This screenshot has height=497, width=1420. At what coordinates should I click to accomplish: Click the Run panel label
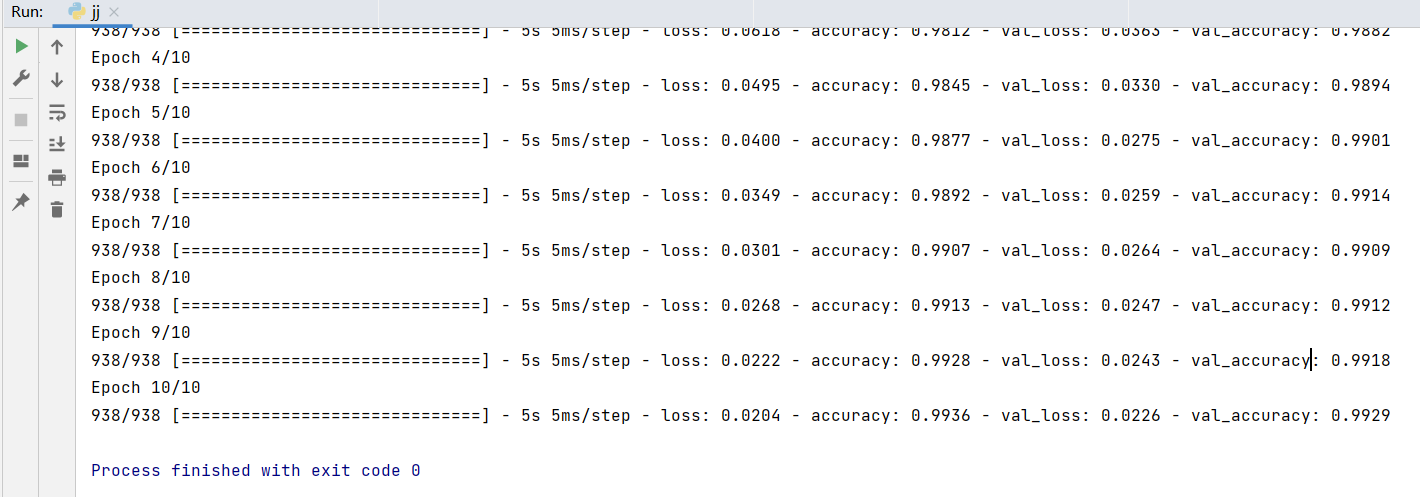coord(27,12)
